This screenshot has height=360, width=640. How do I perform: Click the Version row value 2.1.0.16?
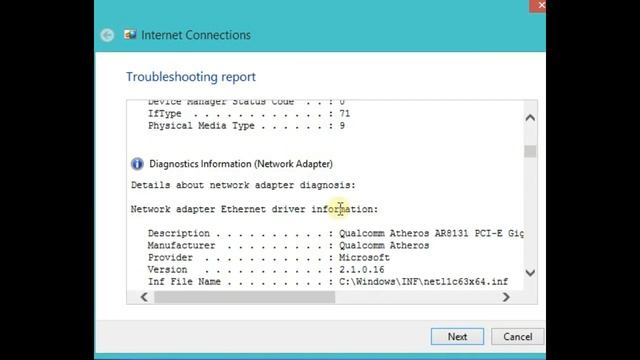coord(362,270)
